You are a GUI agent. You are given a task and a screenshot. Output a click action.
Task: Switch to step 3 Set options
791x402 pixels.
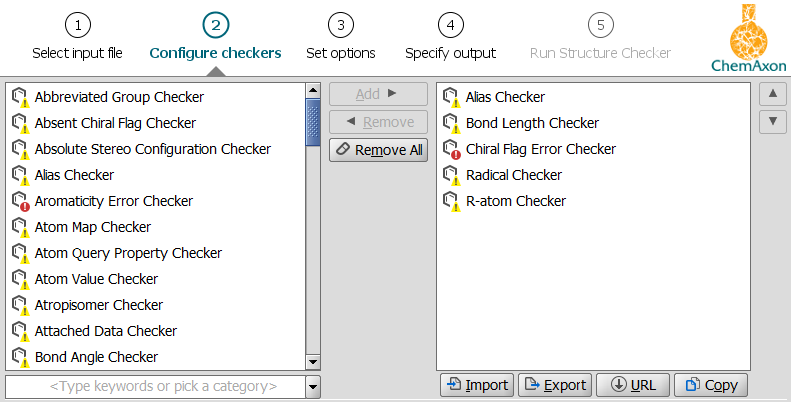pyautogui.click(x=341, y=37)
